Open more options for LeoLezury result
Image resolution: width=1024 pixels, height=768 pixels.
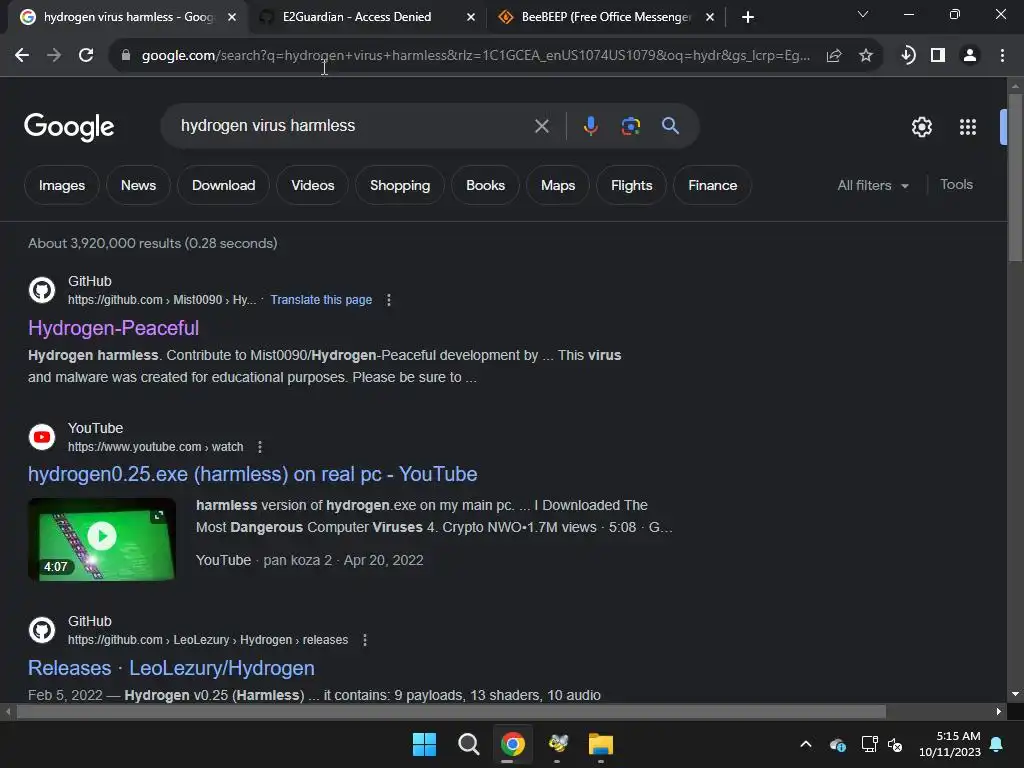[365, 640]
